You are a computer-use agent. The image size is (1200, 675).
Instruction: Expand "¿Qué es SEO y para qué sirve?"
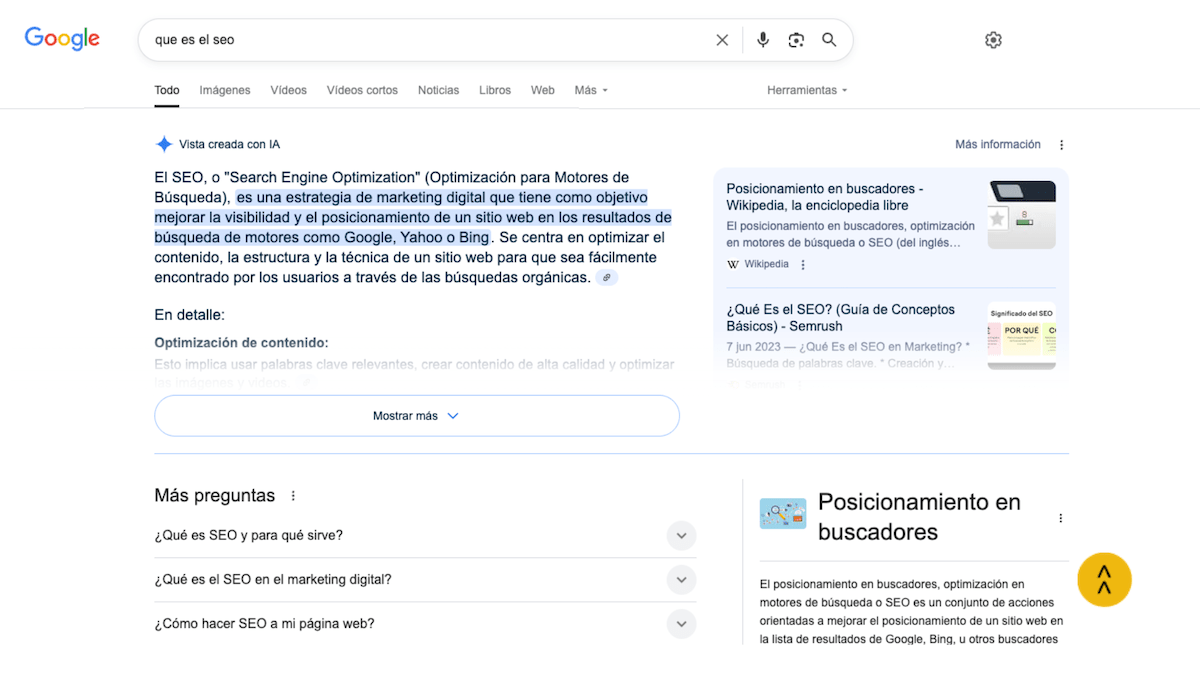pyautogui.click(x=424, y=535)
